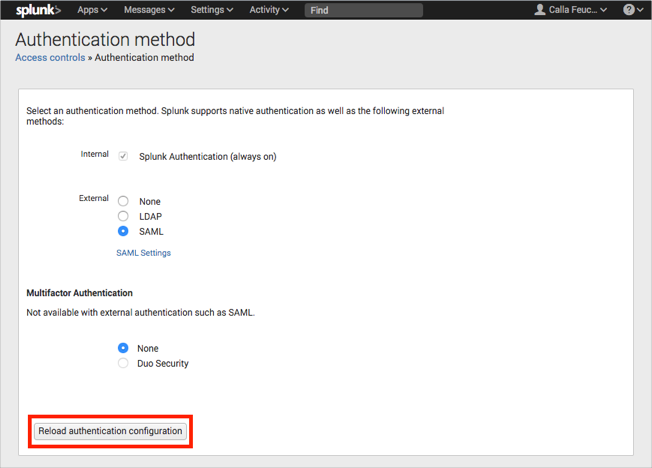Image resolution: width=652 pixels, height=468 pixels.
Task: Open the Calla Feuc... user menu
Action: [577, 10]
